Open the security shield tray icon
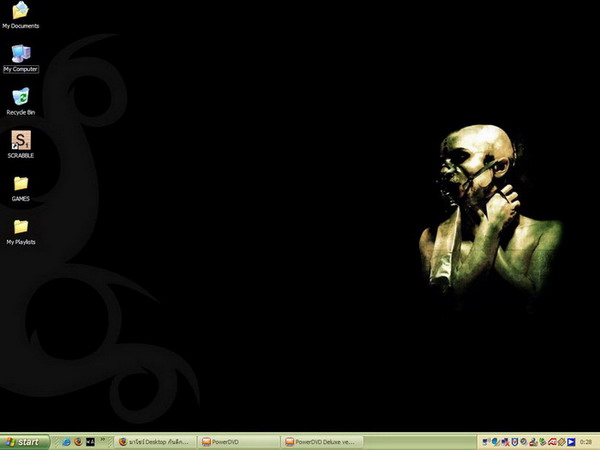This screenshot has width=600, height=450. point(515,442)
